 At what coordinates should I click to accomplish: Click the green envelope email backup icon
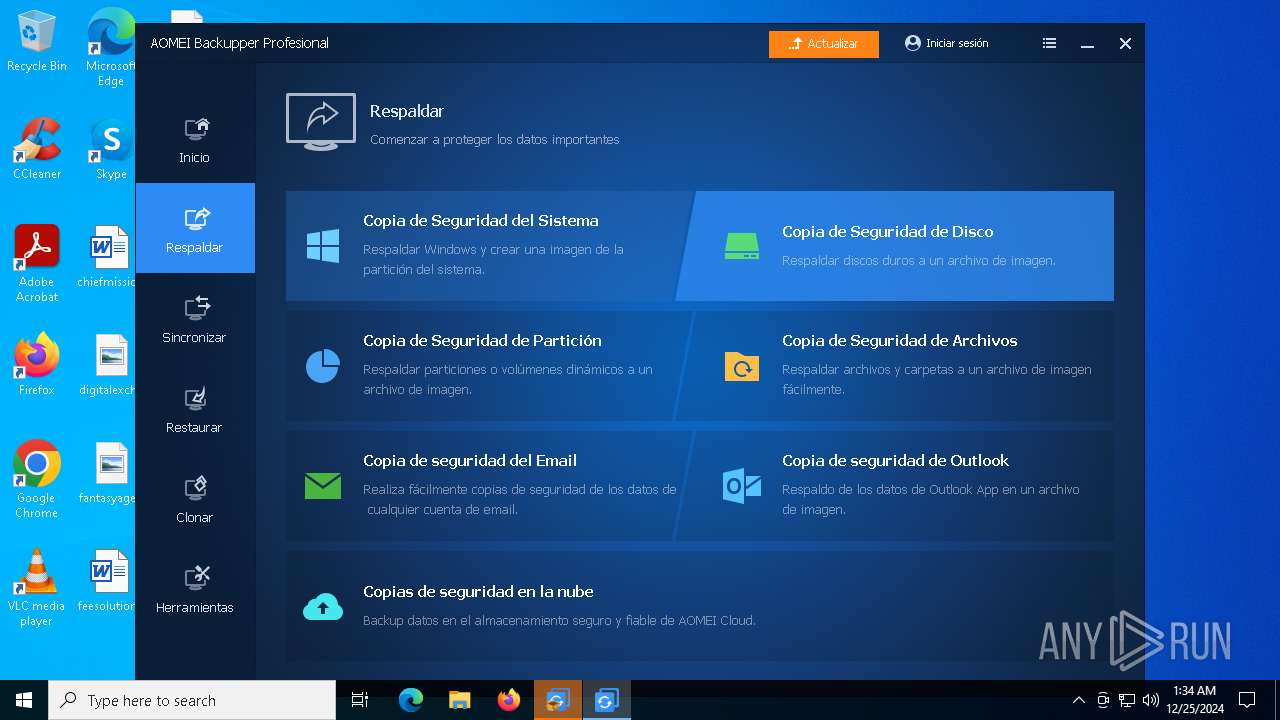point(323,486)
